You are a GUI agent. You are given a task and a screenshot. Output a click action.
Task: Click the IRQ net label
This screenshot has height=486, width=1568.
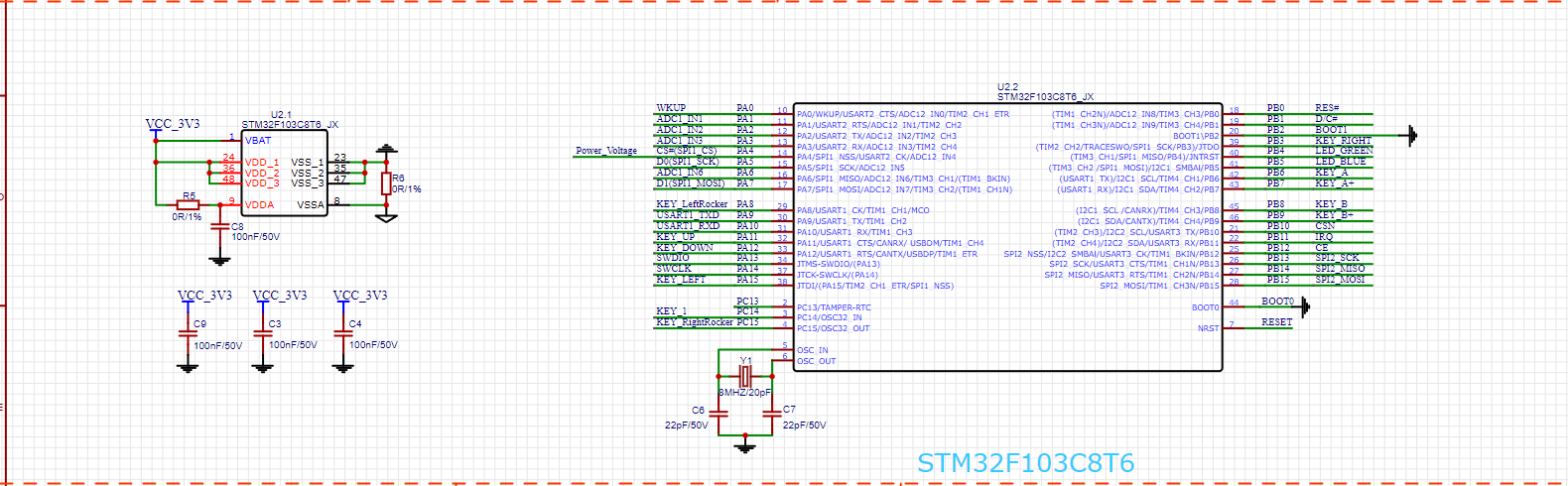pyautogui.click(x=1324, y=237)
